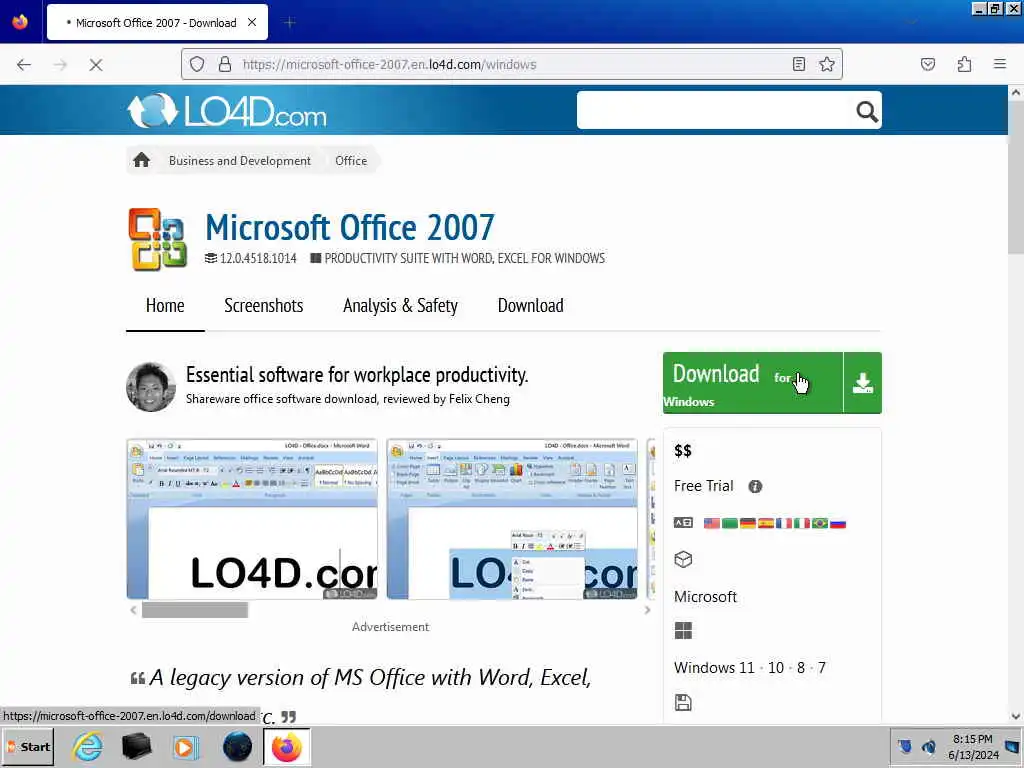Click the gallery left scroll arrow
This screenshot has height=768, width=1024.
click(133, 610)
